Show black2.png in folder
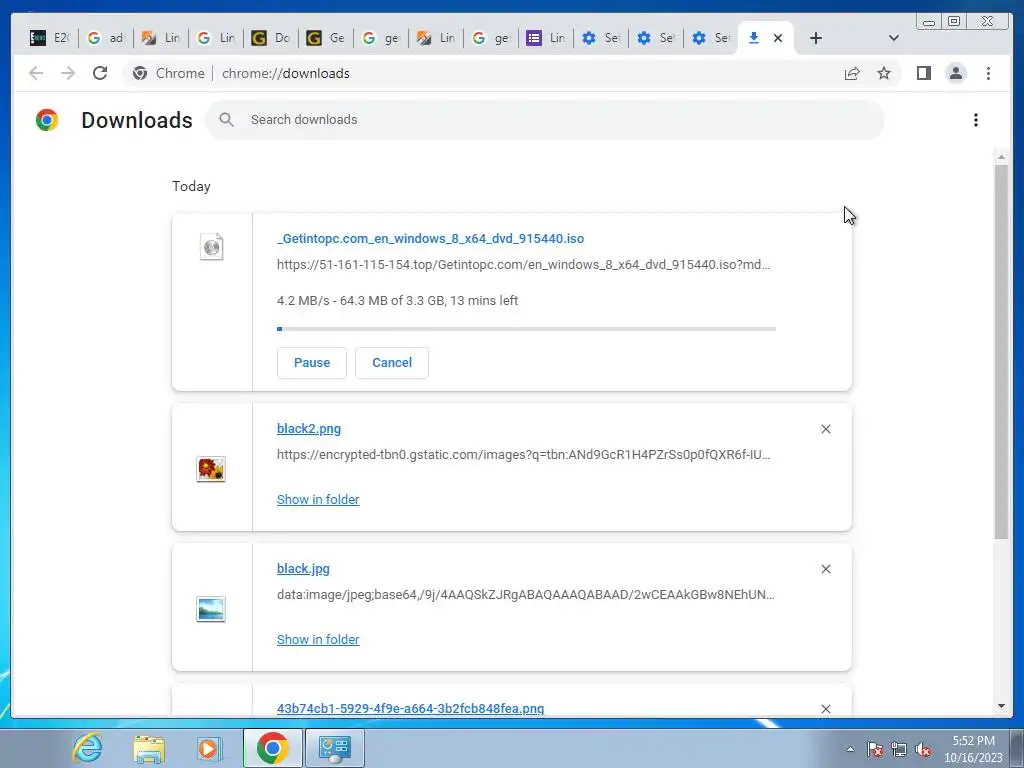1024x768 pixels. point(318,500)
